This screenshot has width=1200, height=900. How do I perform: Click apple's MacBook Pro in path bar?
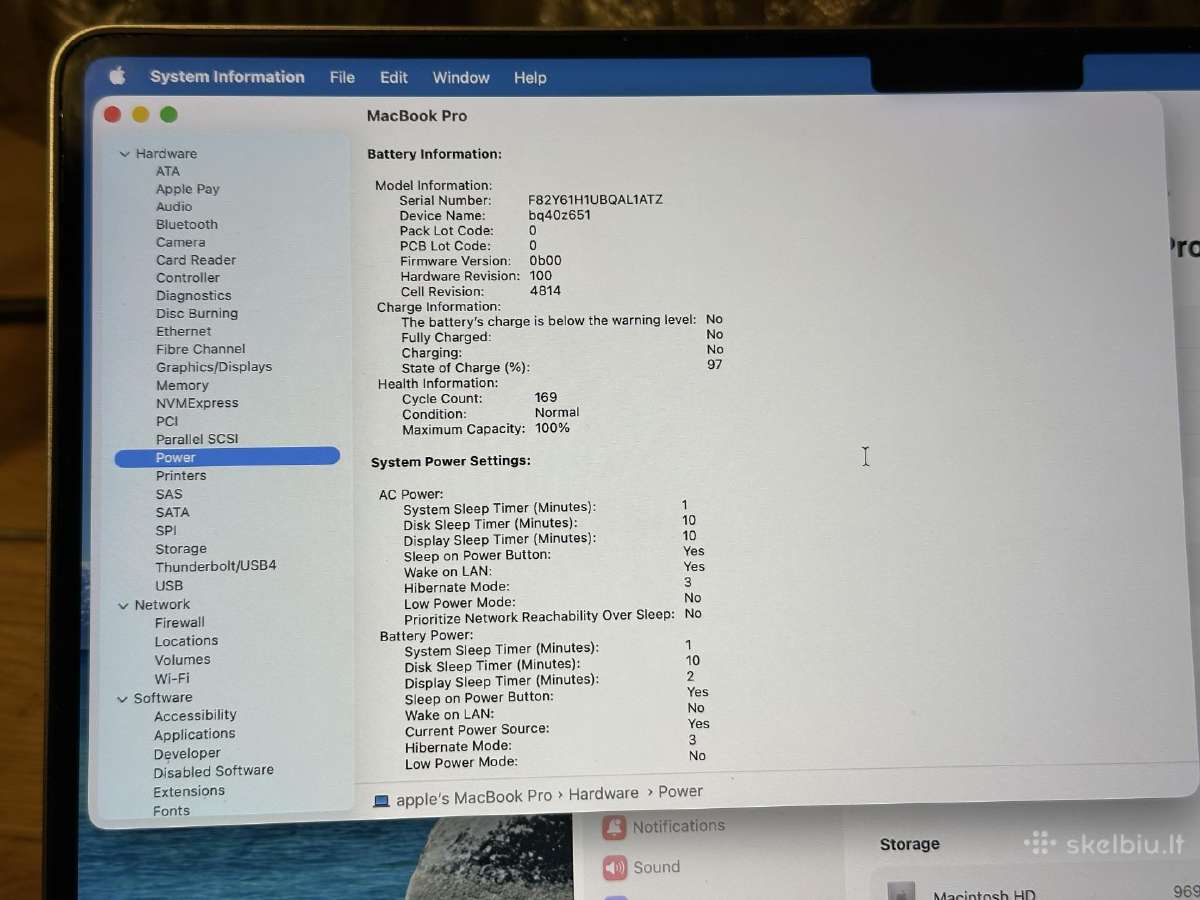click(x=474, y=797)
